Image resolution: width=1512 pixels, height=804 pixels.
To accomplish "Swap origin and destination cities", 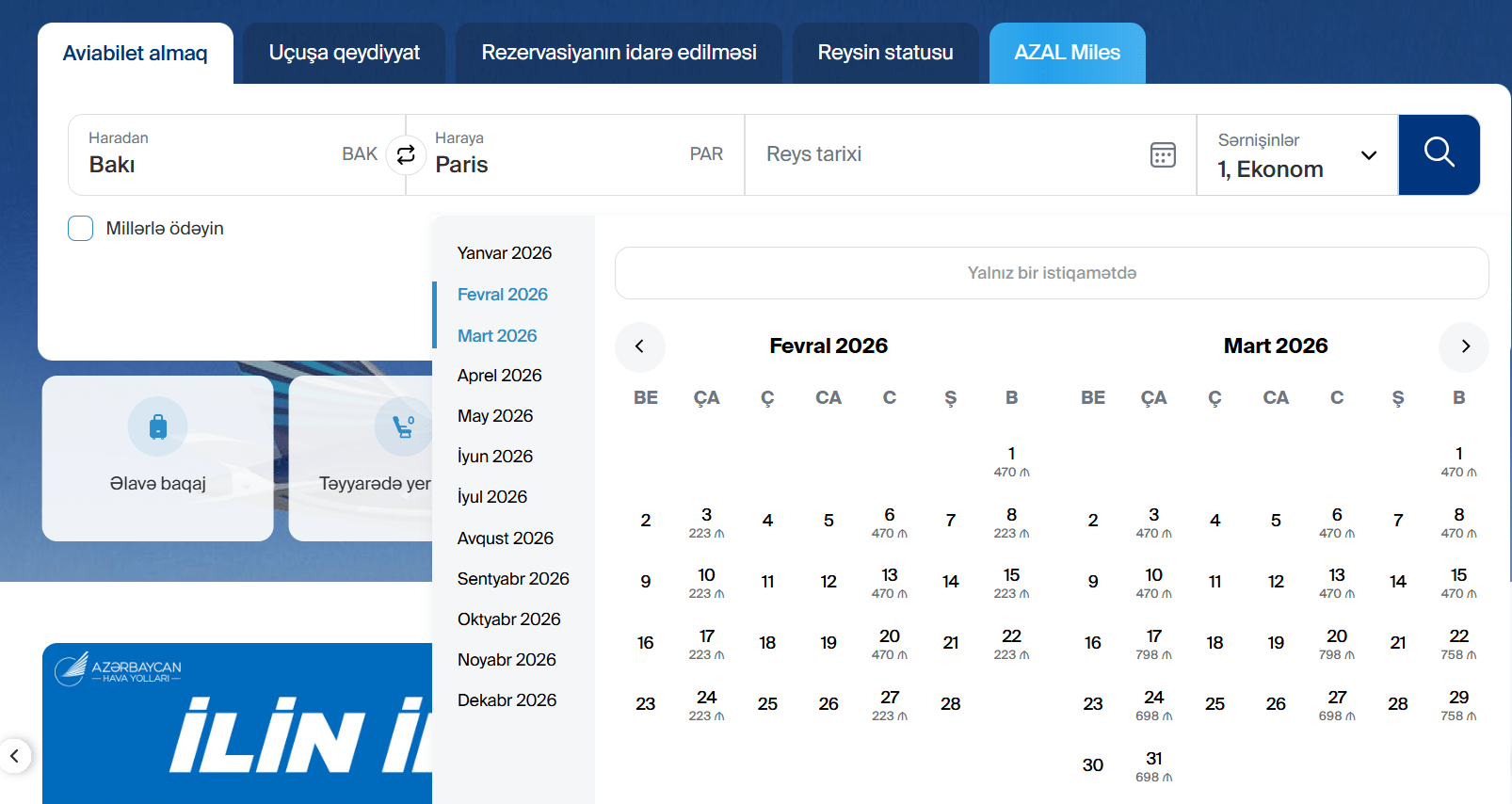I will [406, 154].
